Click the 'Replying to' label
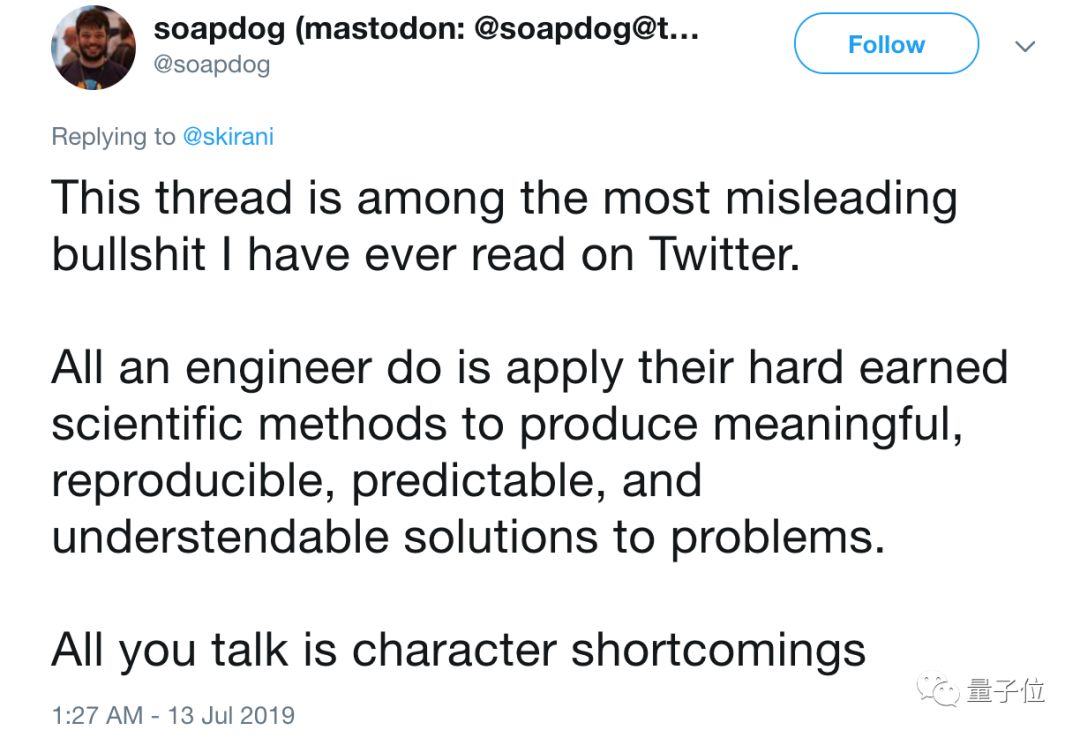Viewport: 1080px width, 738px height. 113,137
